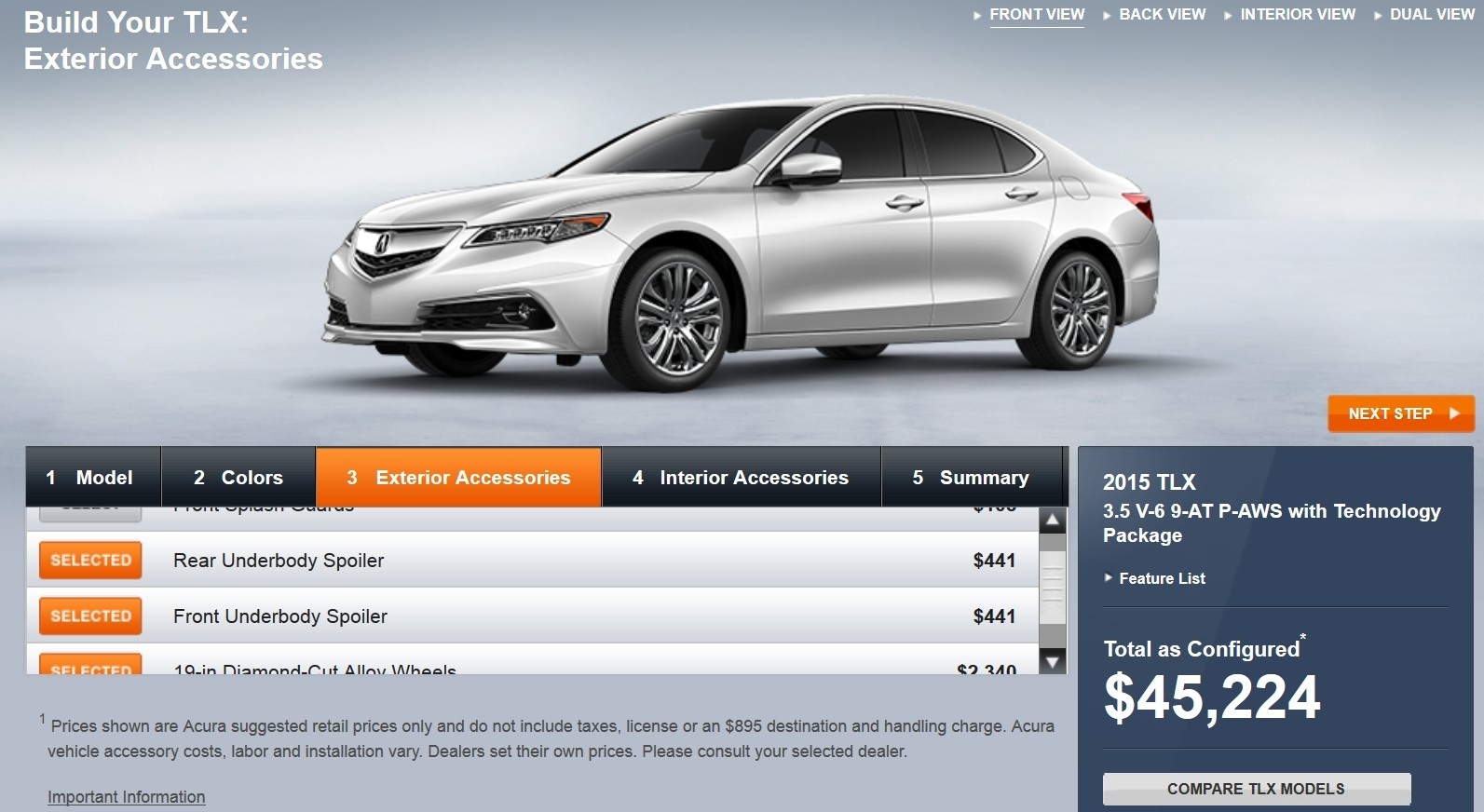
Task: Switch to step 2 Colors tab
Action: click(x=238, y=478)
